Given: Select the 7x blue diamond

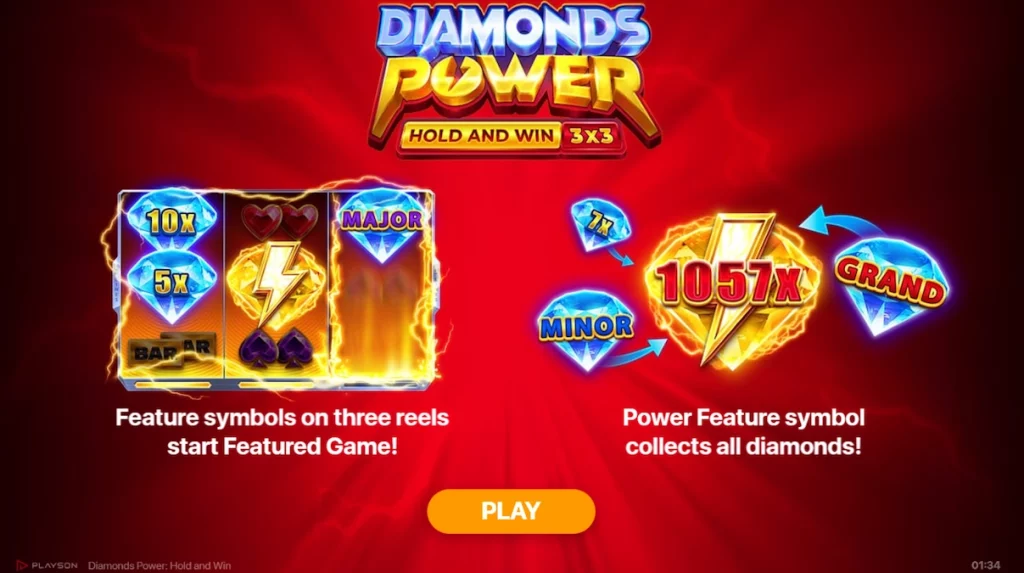Looking at the screenshot, I should [x=601, y=225].
